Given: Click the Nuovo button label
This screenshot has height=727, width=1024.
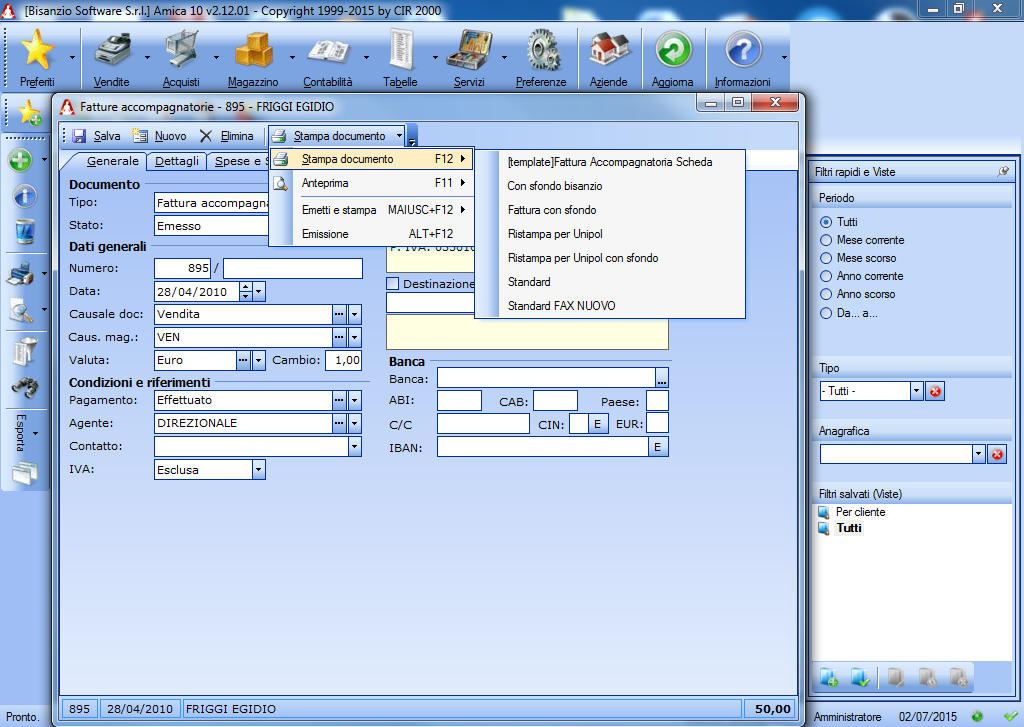Looking at the screenshot, I should coord(170,136).
